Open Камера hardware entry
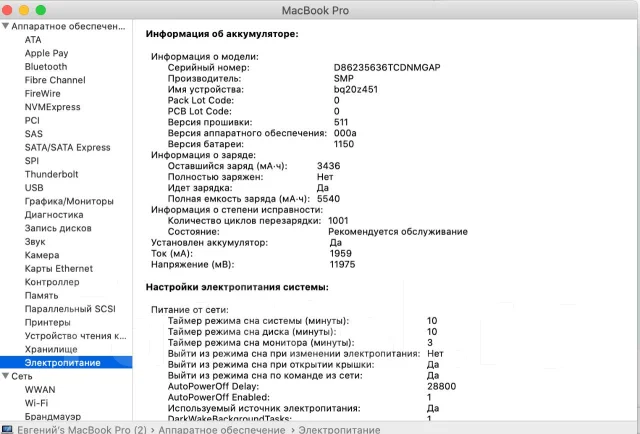The image size is (640, 434). click(x=42, y=255)
